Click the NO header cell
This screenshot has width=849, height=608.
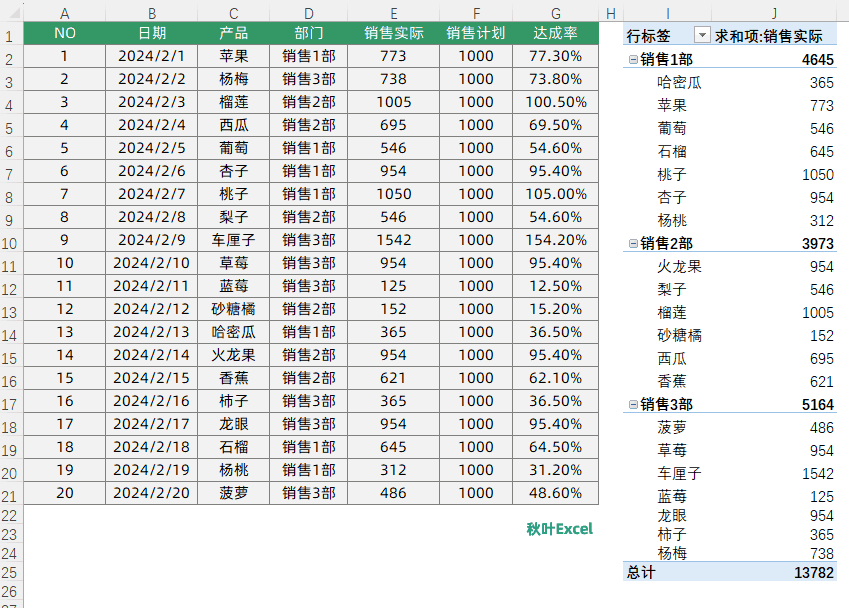click(64, 33)
